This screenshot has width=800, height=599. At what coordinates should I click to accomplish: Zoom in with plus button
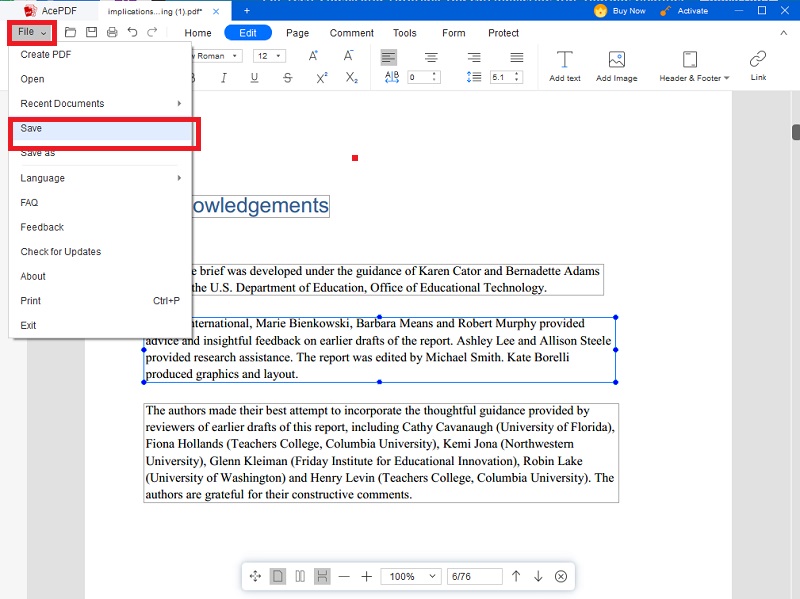coord(366,577)
